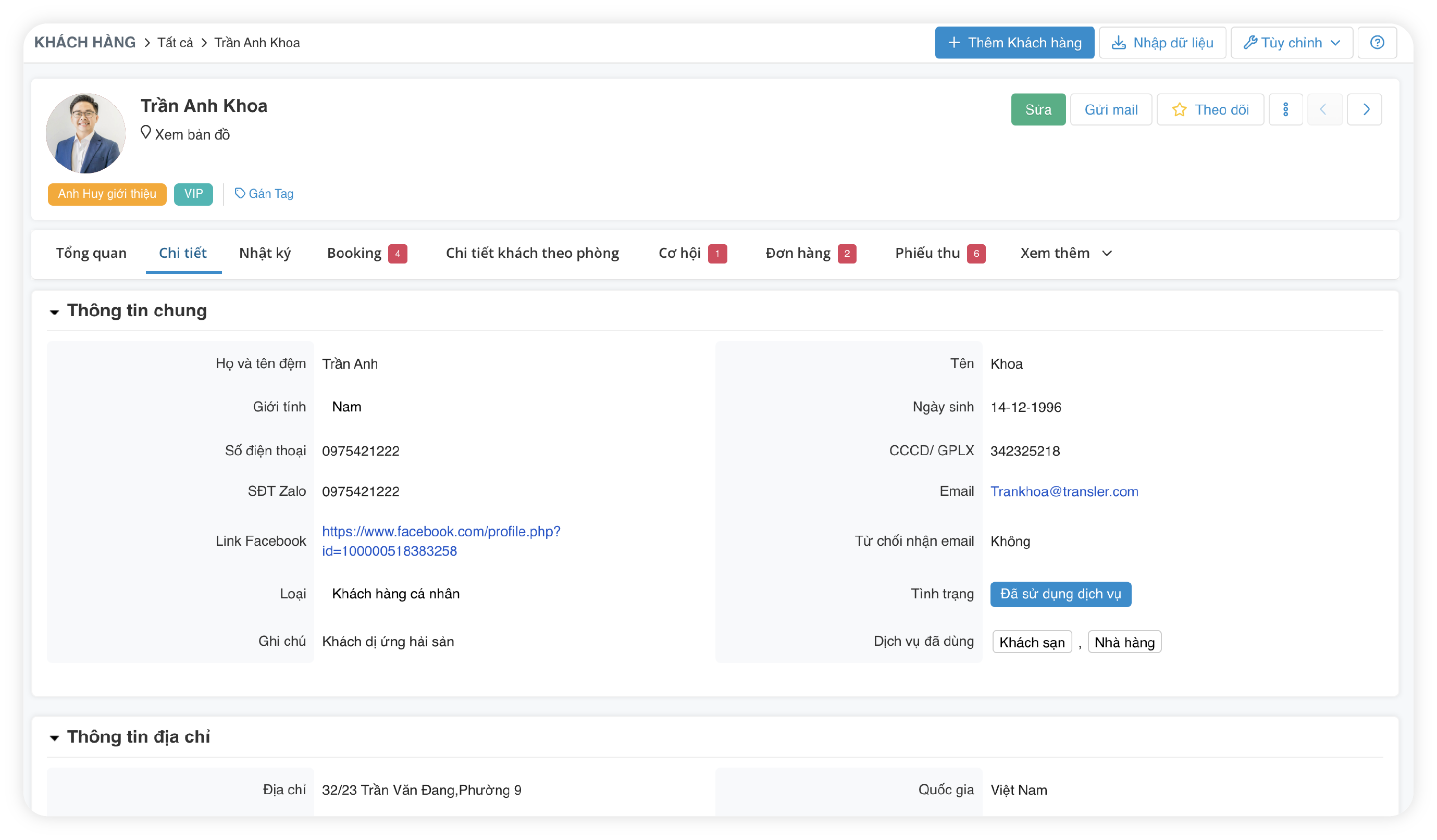
Task: Click the help question mark icon
Action: (1376, 43)
